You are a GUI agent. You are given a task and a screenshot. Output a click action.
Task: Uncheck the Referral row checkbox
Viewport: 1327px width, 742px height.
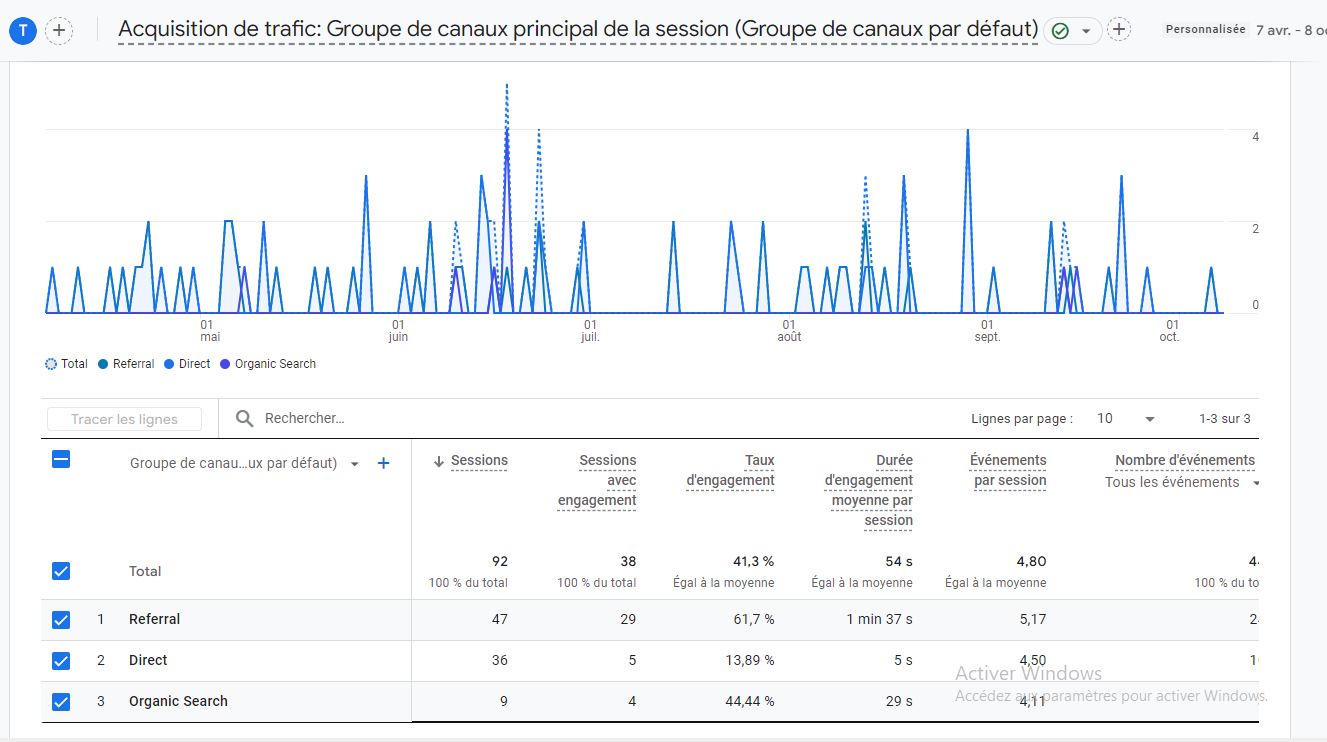[x=61, y=620]
